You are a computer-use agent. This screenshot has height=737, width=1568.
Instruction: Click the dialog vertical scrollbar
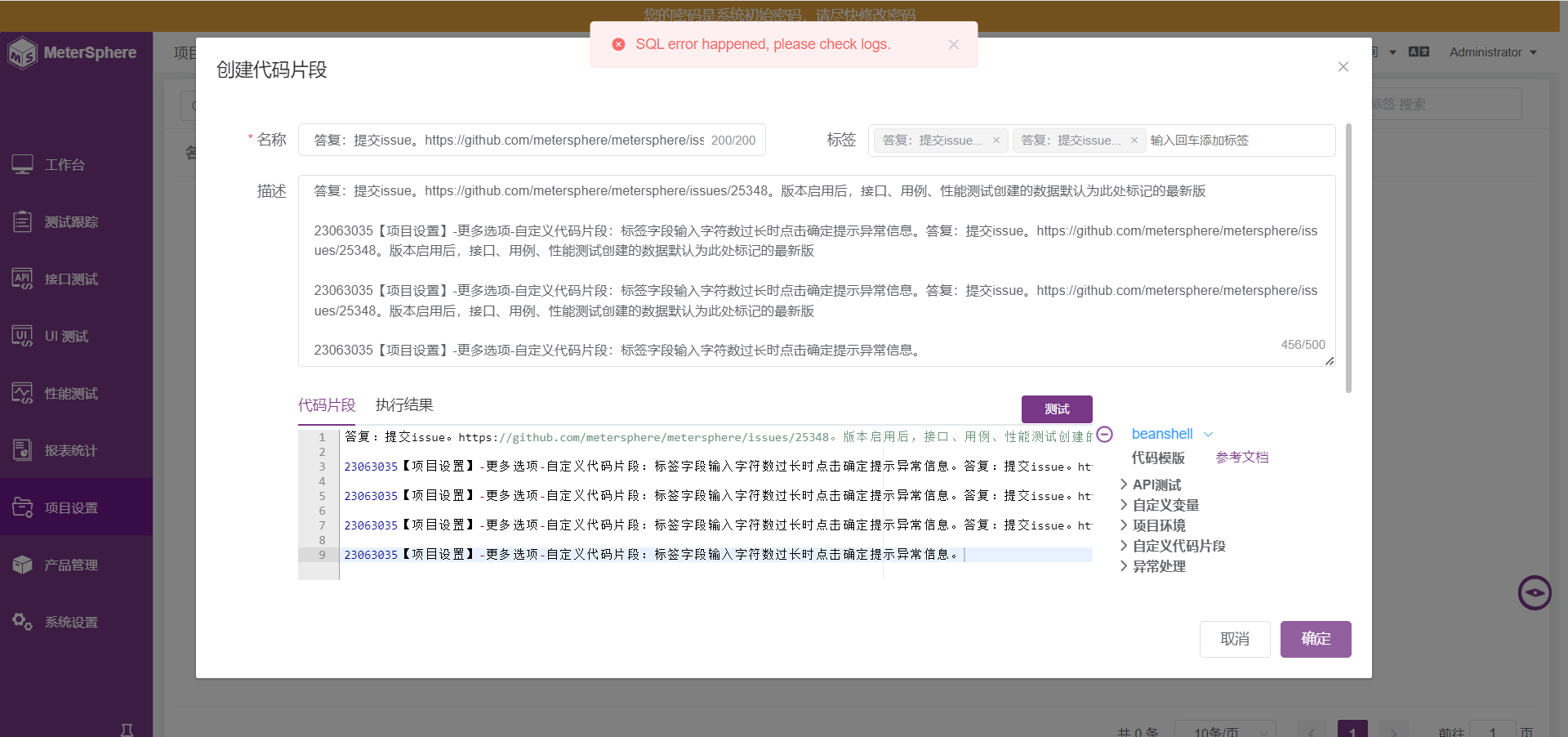click(x=1348, y=257)
